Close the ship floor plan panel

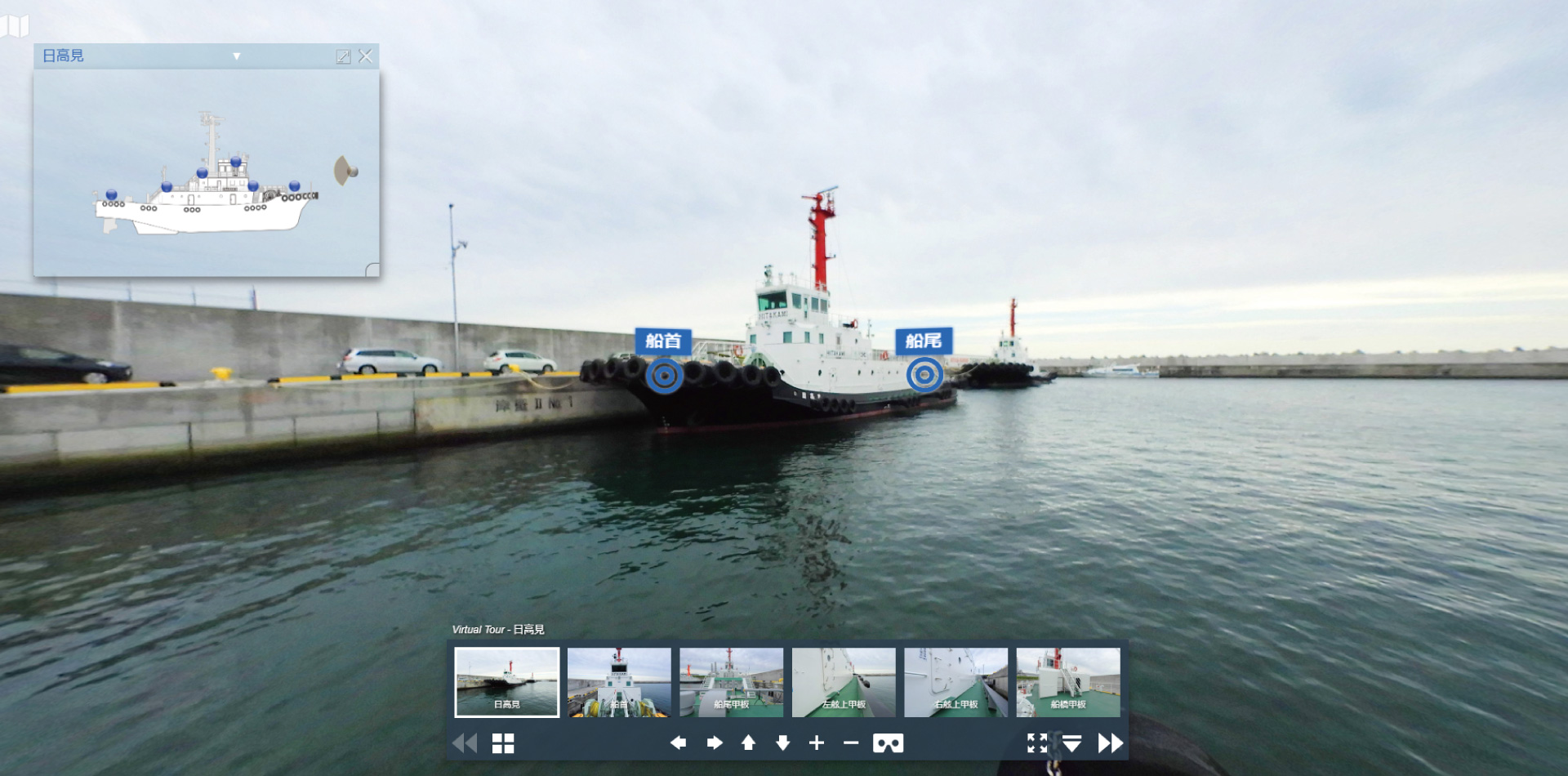pyautogui.click(x=365, y=56)
